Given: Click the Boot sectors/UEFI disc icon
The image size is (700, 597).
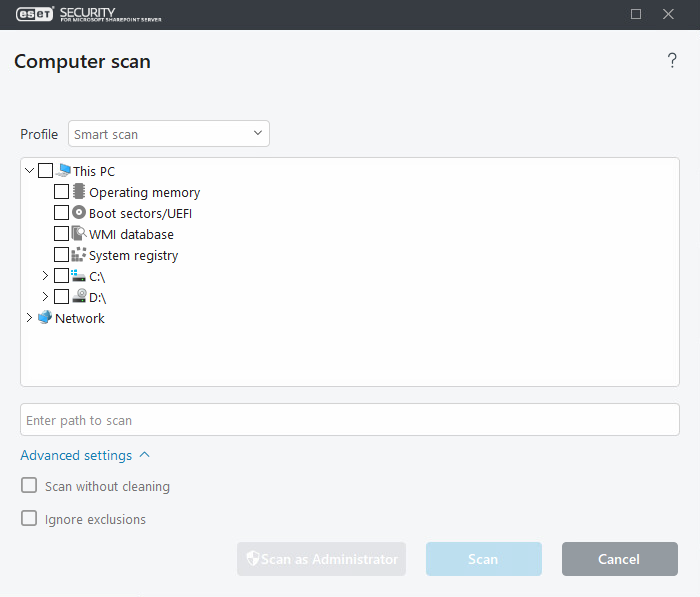Looking at the screenshot, I should tap(79, 213).
